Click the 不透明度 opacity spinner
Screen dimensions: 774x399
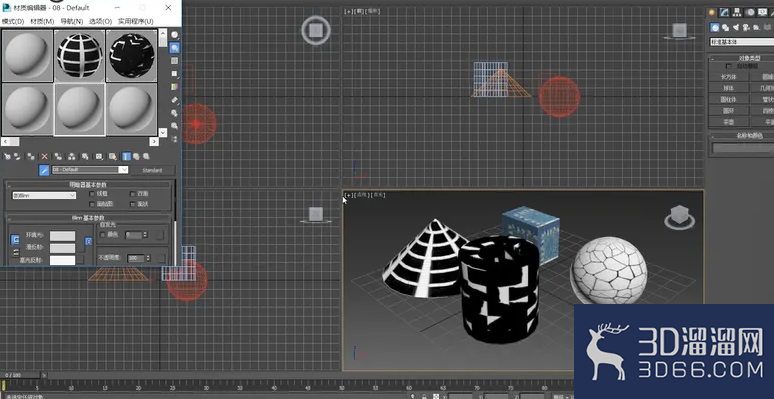tap(148, 258)
